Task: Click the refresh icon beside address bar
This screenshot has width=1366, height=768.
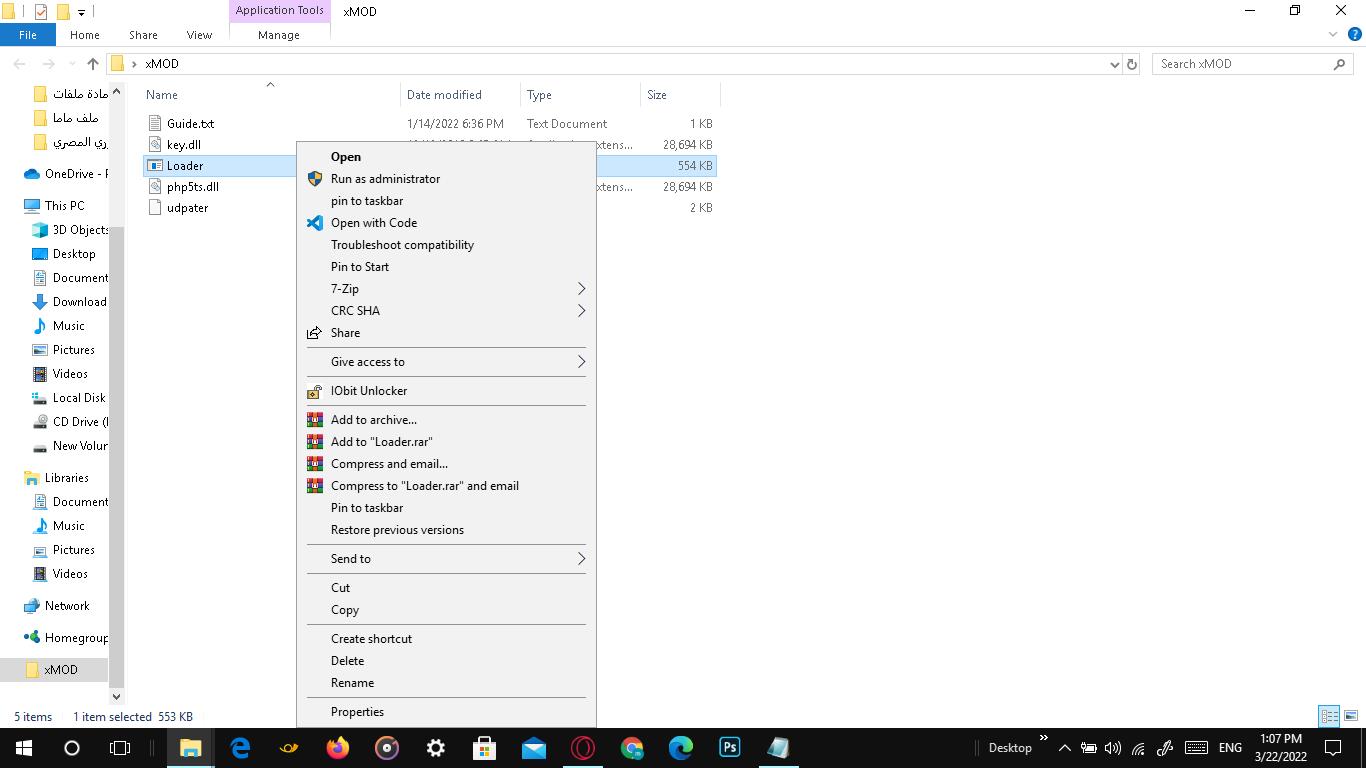Action: tap(1132, 64)
